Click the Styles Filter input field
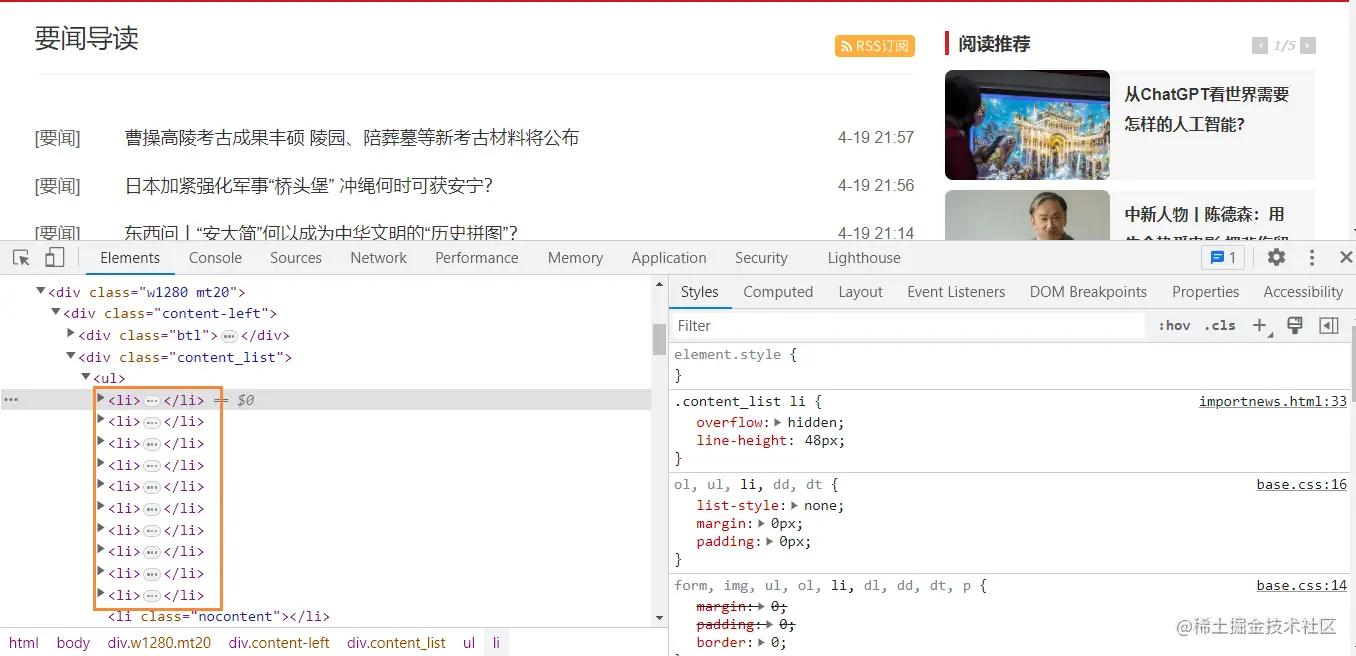The image size is (1356, 656). tap(908, 325)
